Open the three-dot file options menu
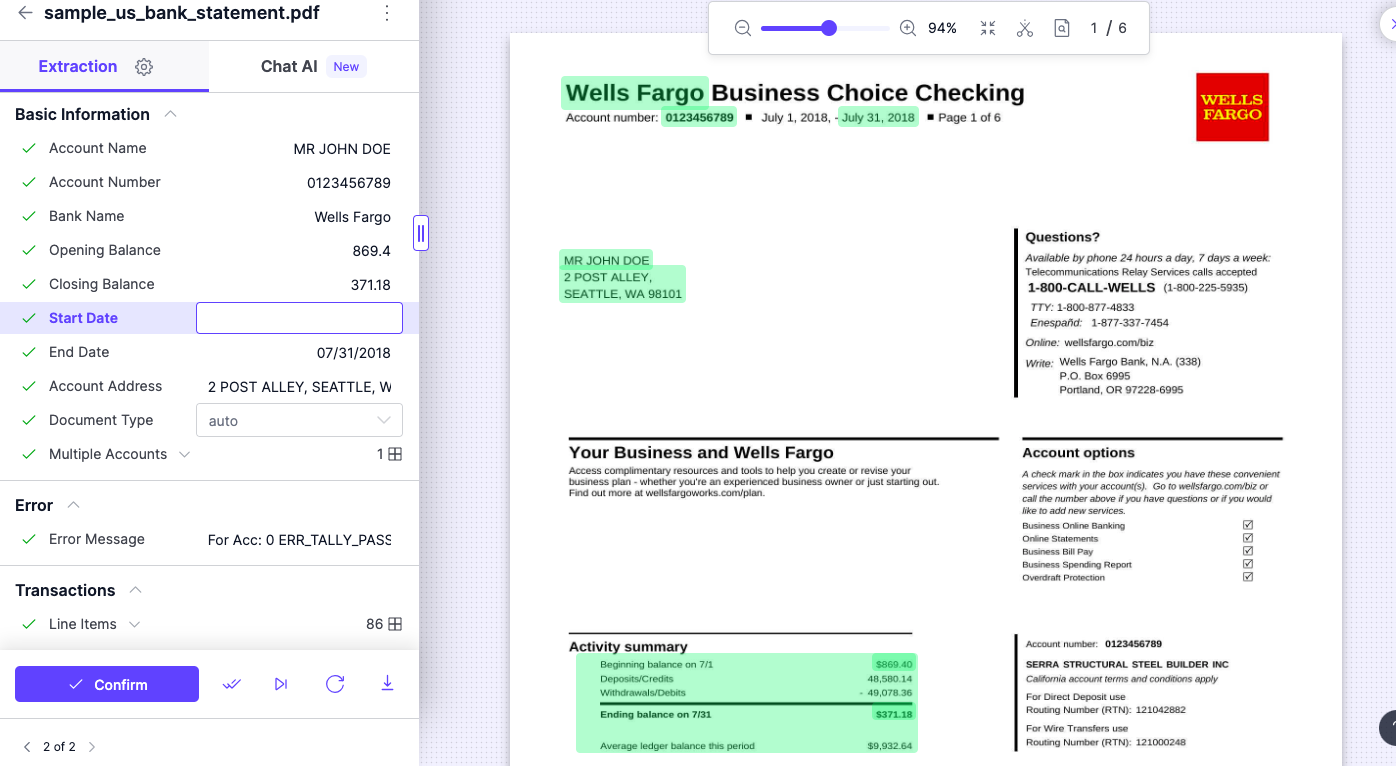The width and height of the screenshot is (1396, 766). click(387, 13)
